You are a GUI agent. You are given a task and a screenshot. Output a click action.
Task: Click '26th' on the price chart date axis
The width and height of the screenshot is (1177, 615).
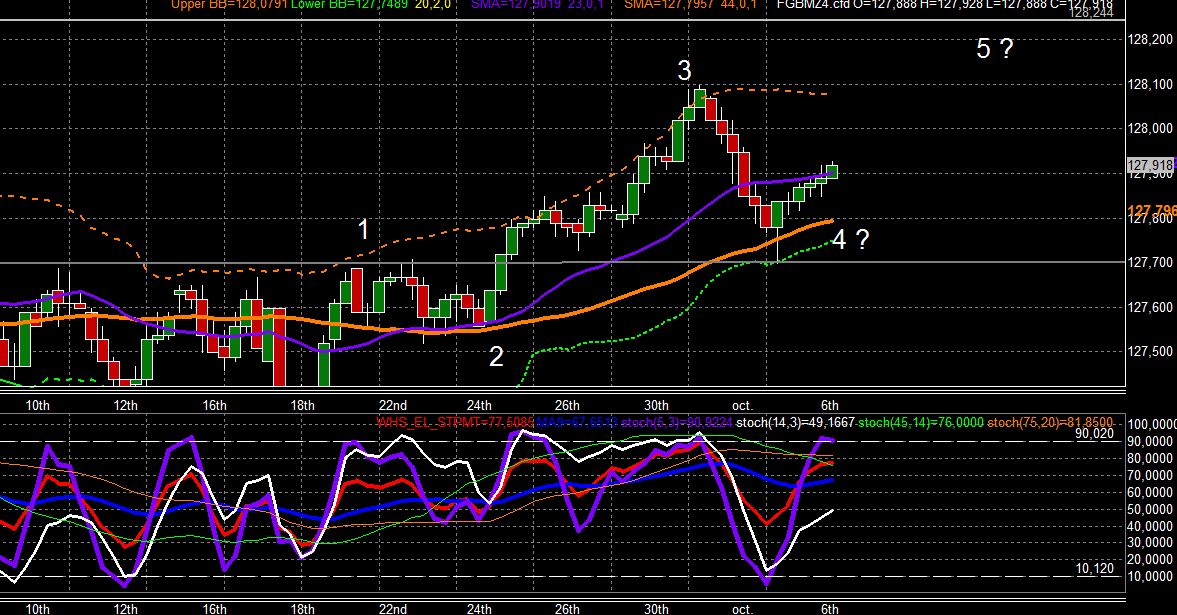coord(567,405)
